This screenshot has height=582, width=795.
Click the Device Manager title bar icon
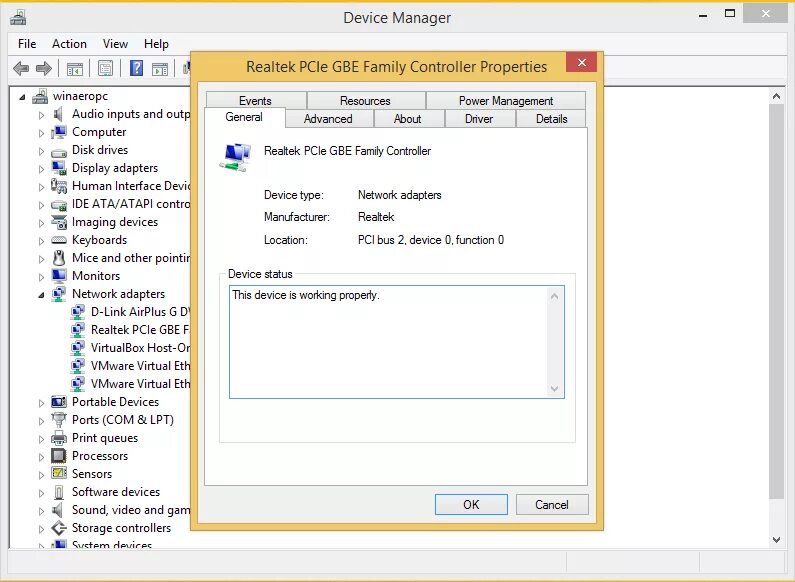click(18, 18)
